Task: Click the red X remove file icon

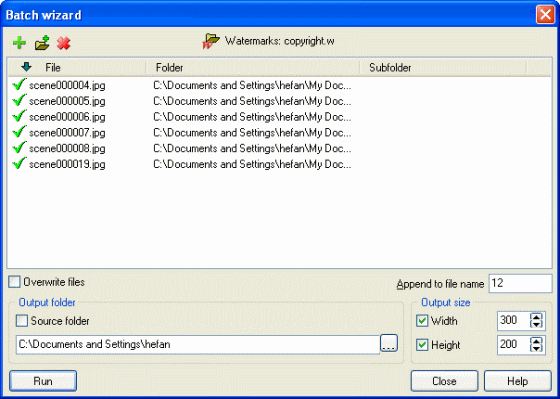Action: (x=64, y=43)
